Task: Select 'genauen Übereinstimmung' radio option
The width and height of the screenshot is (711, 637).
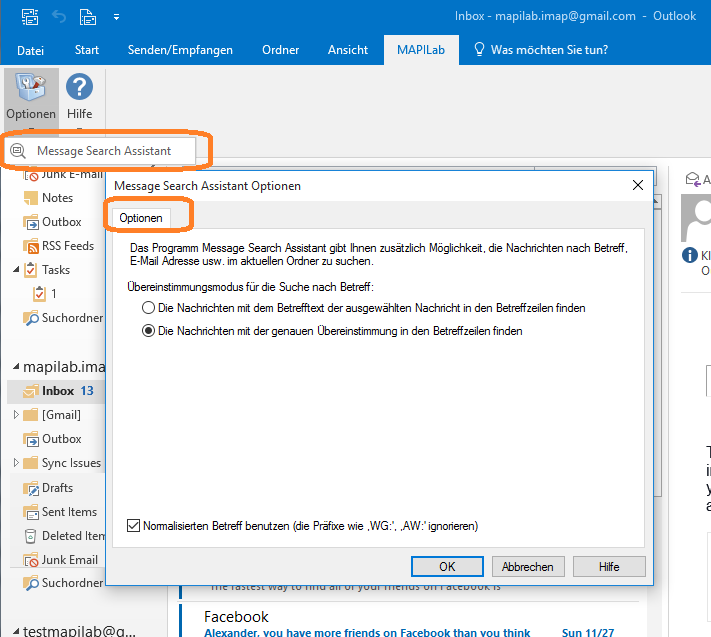Action: [x=148, y=331]
